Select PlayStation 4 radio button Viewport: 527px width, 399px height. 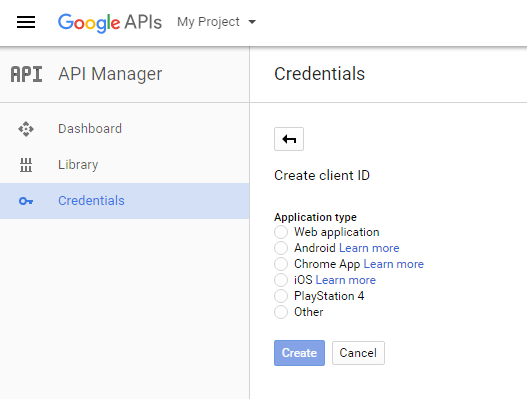tap(281, 296)
